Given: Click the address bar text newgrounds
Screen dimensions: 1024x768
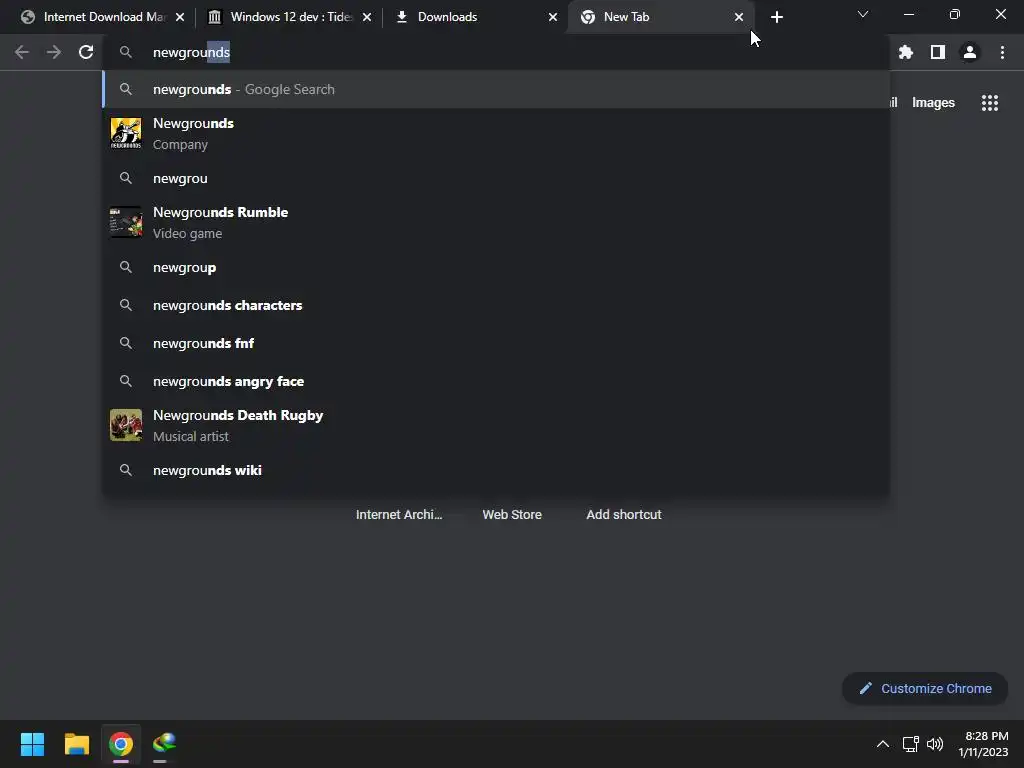Looking at the screenshot, I should pos(191,52).
